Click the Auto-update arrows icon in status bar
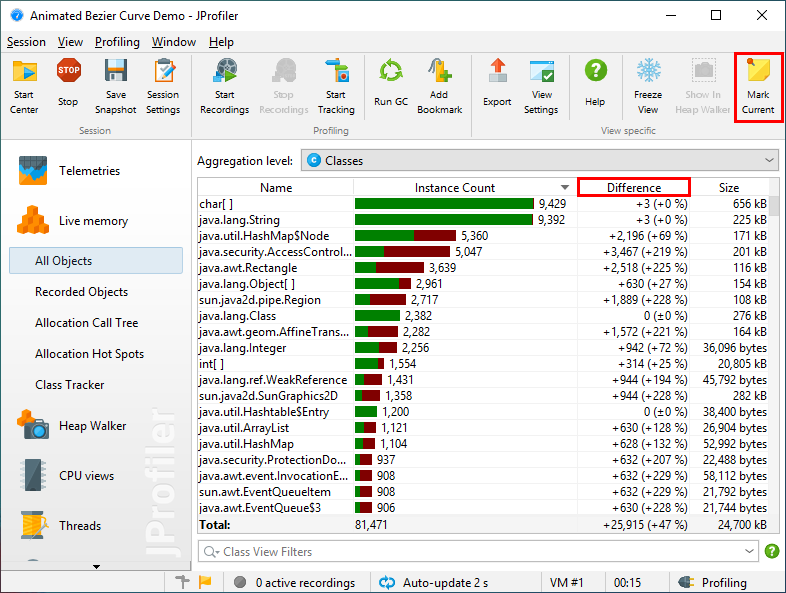Image resolution: width=786 pixels, height=593 pixels. [387, 582]
